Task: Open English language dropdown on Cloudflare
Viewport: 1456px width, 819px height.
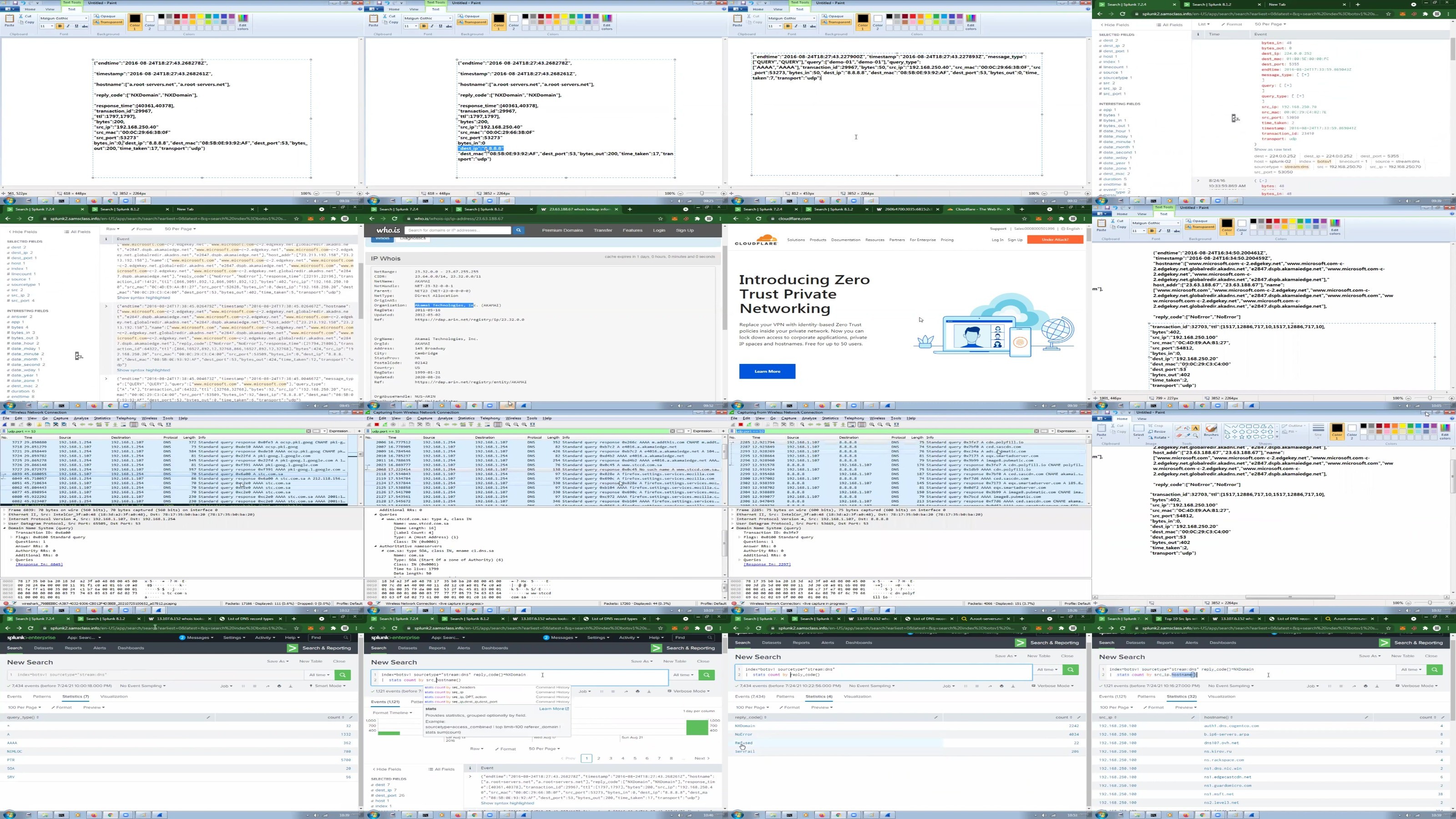Action: pyautogui.click(x=1073, y=228)
